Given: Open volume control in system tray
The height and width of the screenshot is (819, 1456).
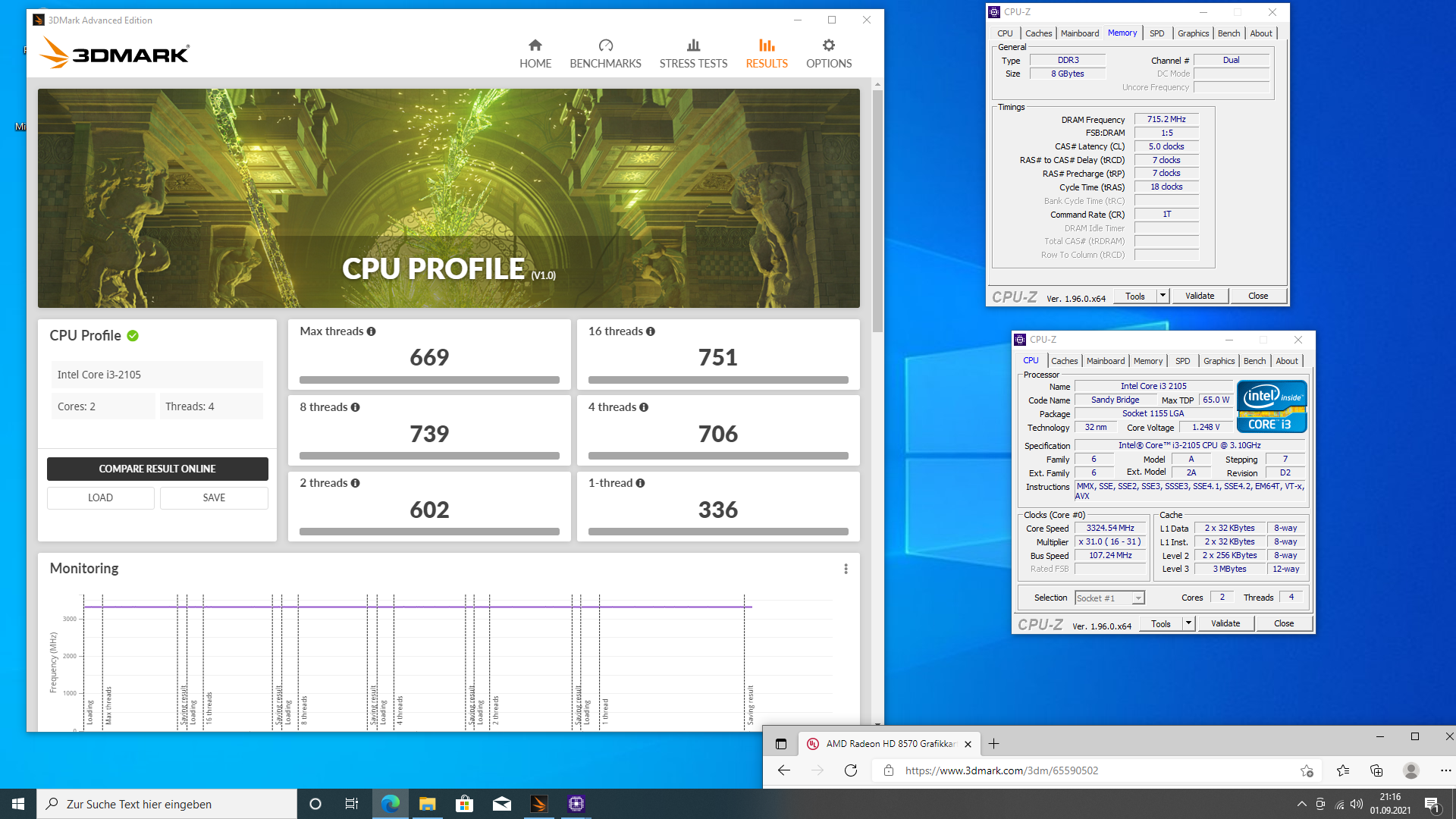Looking at the screenshot, I should point(1357,804).
